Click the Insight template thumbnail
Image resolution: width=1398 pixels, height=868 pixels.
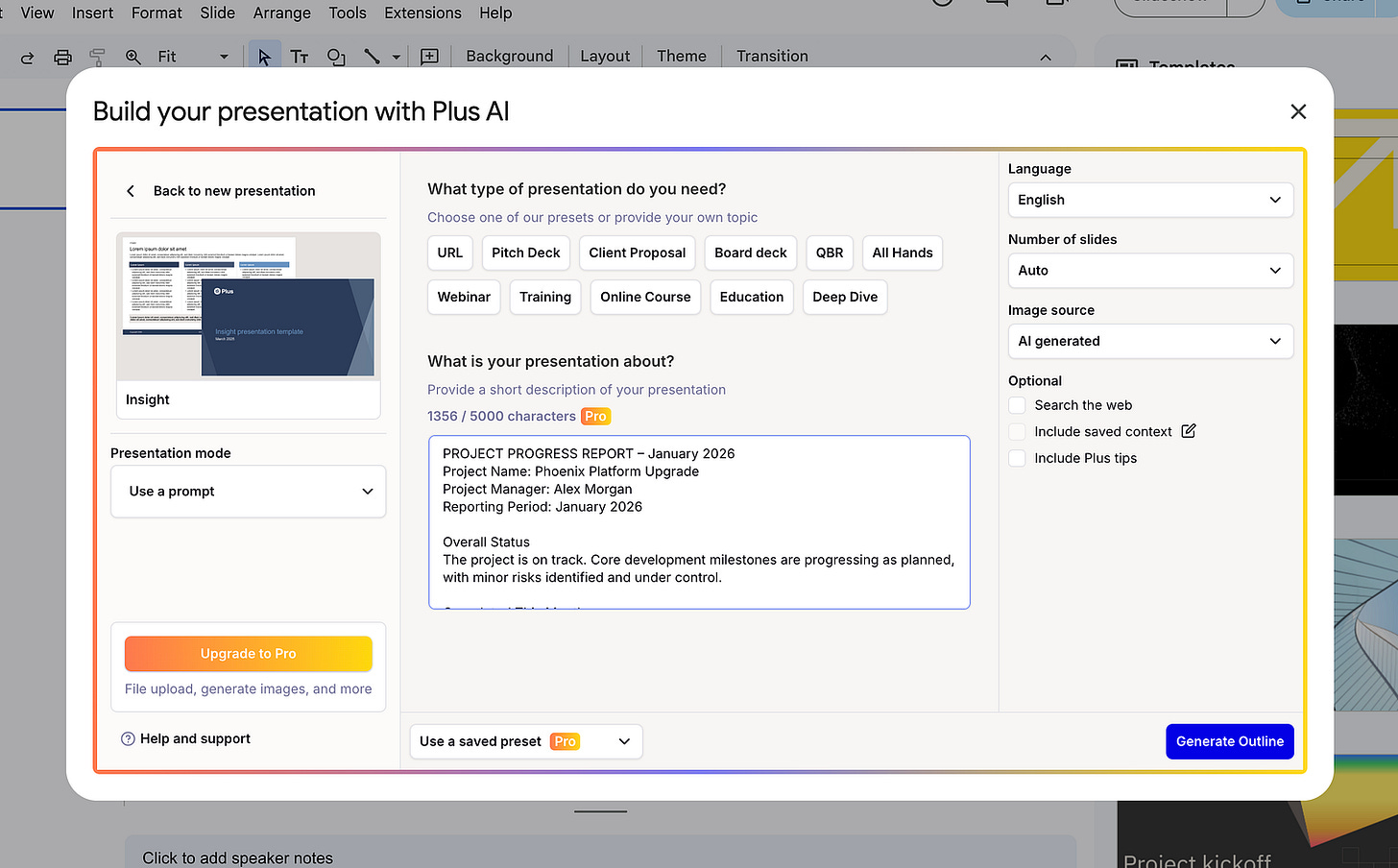pyautogui.click(x=249, y=325)
